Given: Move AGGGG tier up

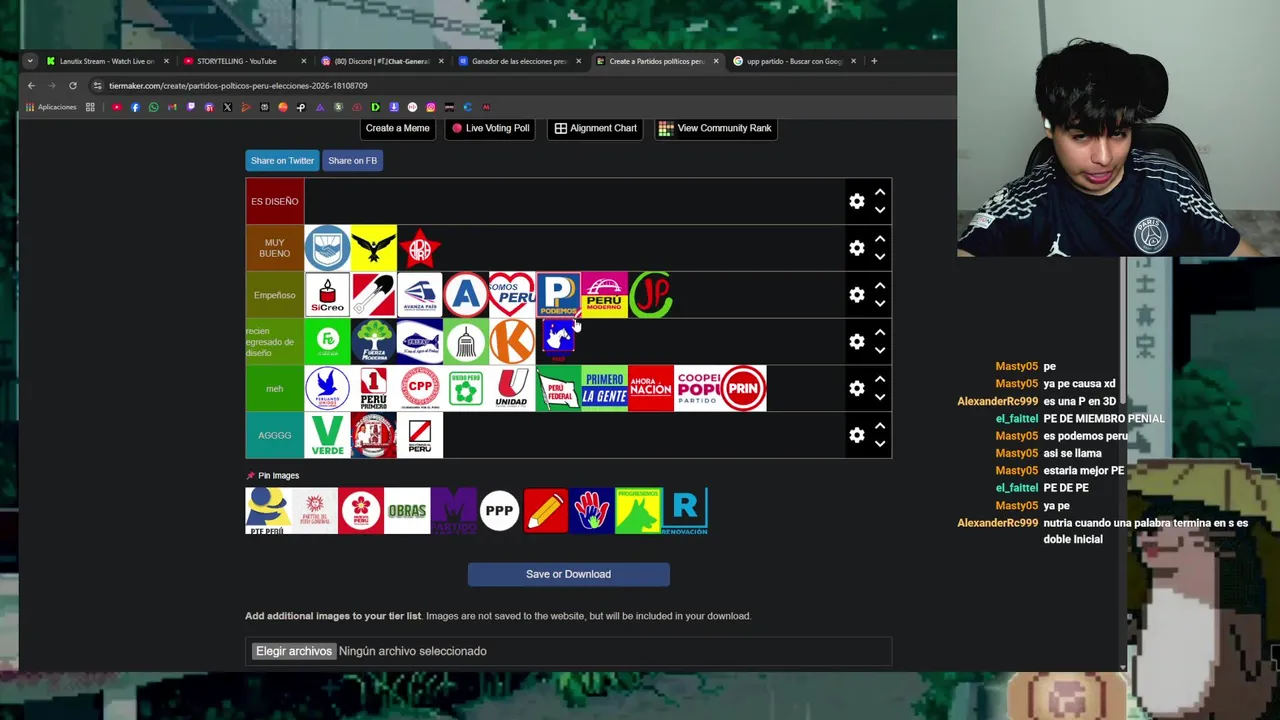Looking at the screenshot, I should [x=880, y=426].
